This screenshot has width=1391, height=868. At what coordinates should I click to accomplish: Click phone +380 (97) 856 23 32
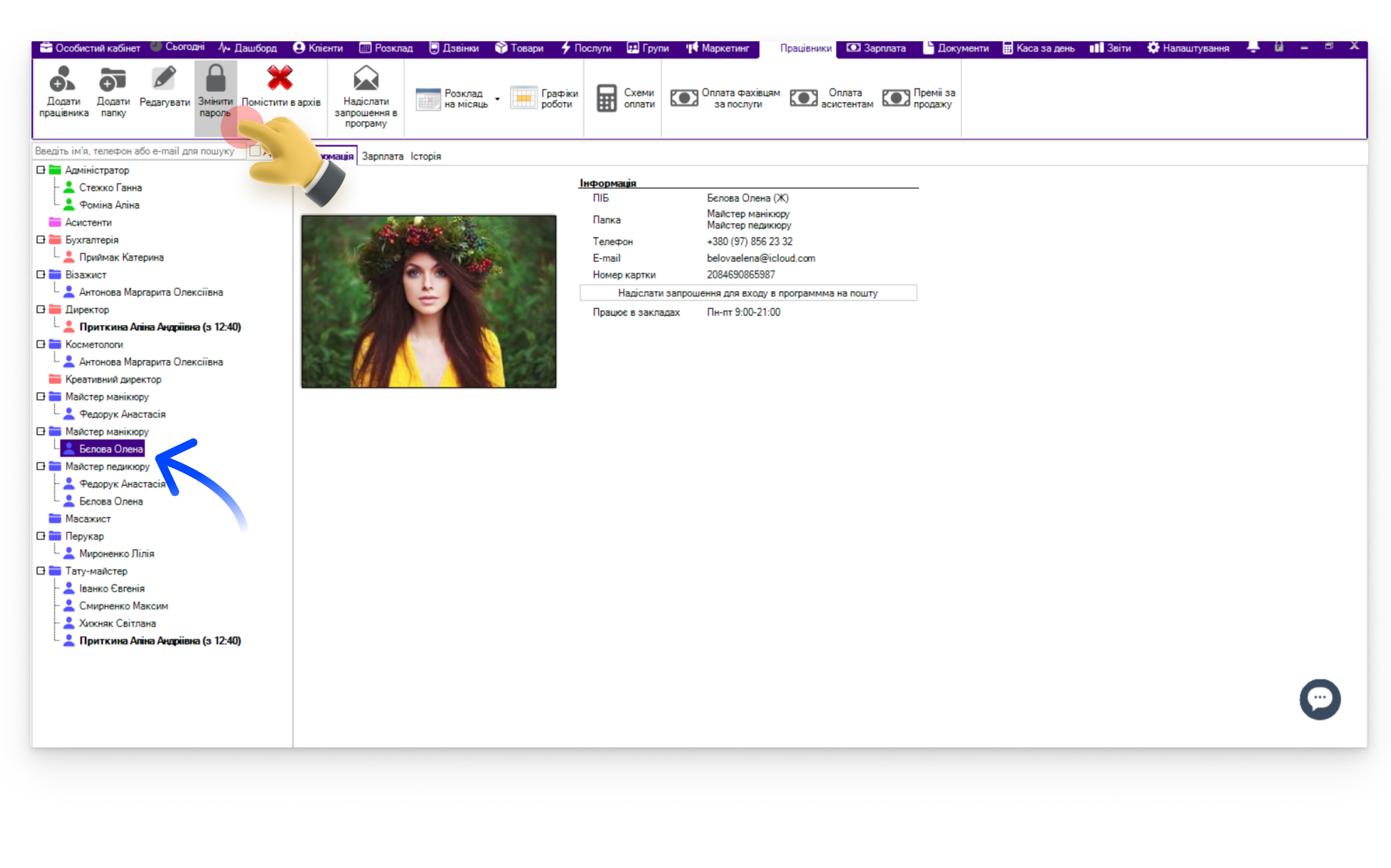click(749, 242)
